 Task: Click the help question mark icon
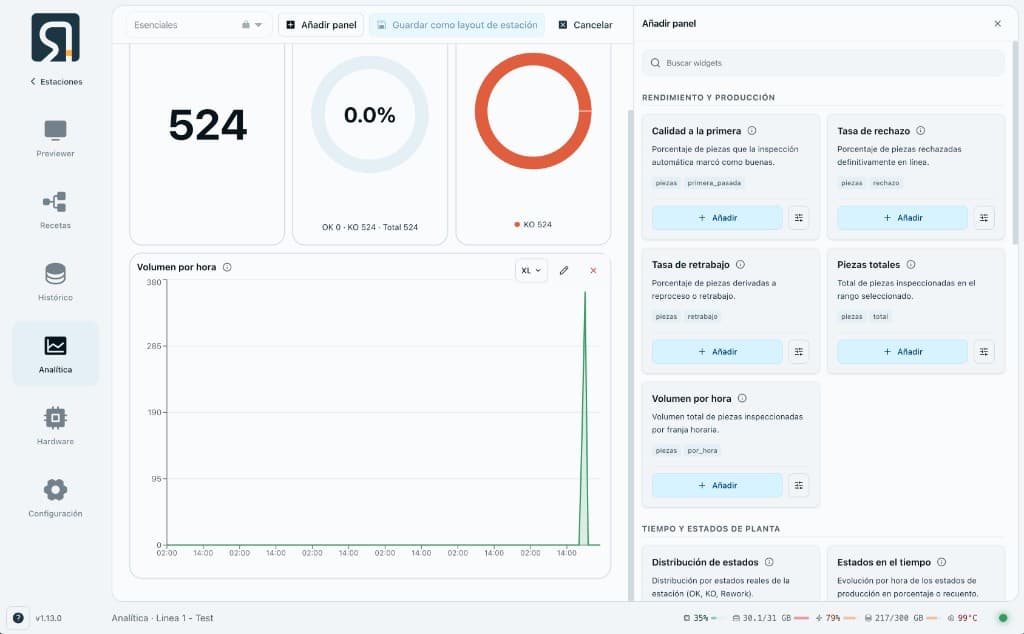tap(18, 618)
